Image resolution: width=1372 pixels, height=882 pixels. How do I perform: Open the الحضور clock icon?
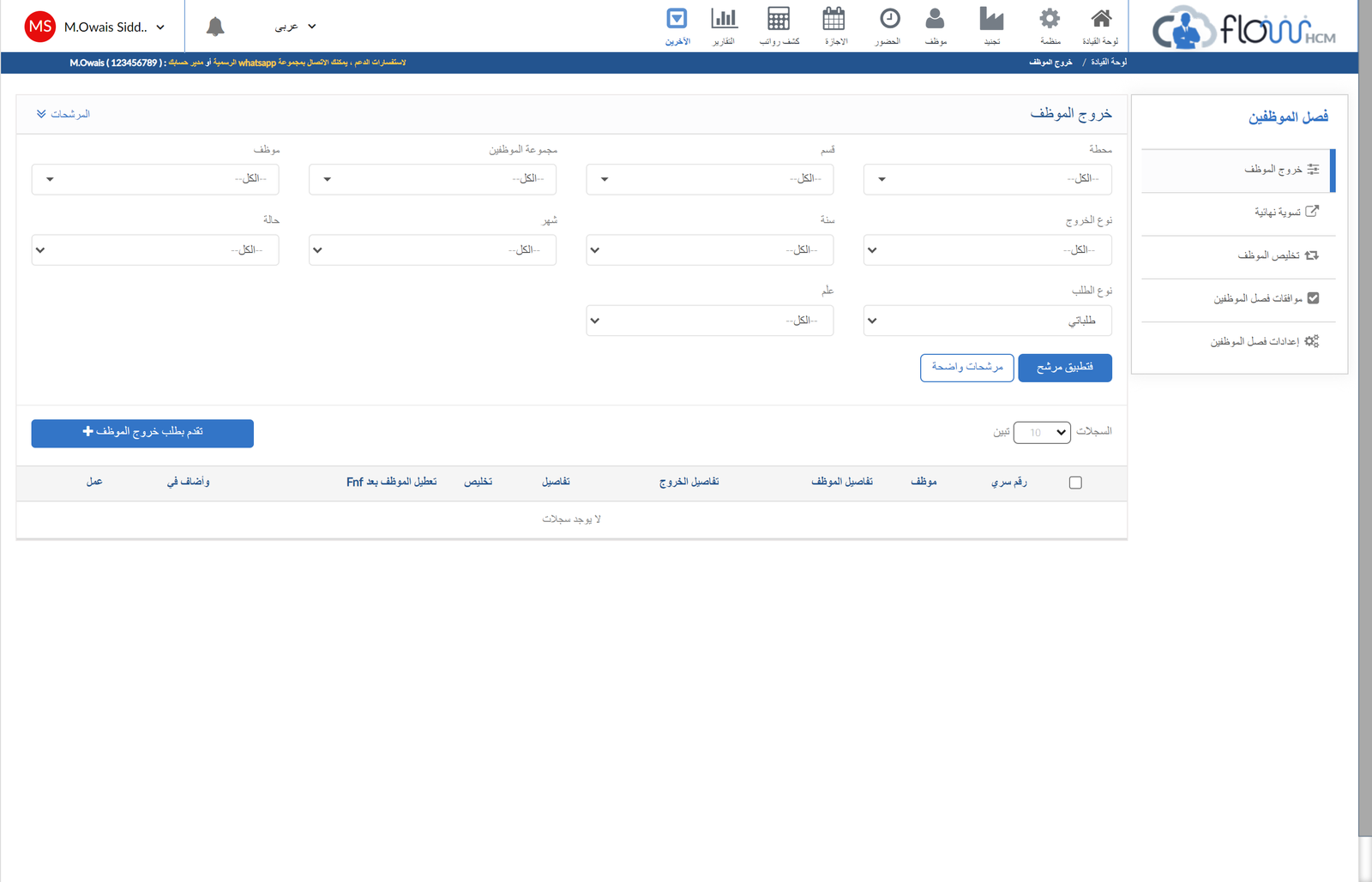889,20
